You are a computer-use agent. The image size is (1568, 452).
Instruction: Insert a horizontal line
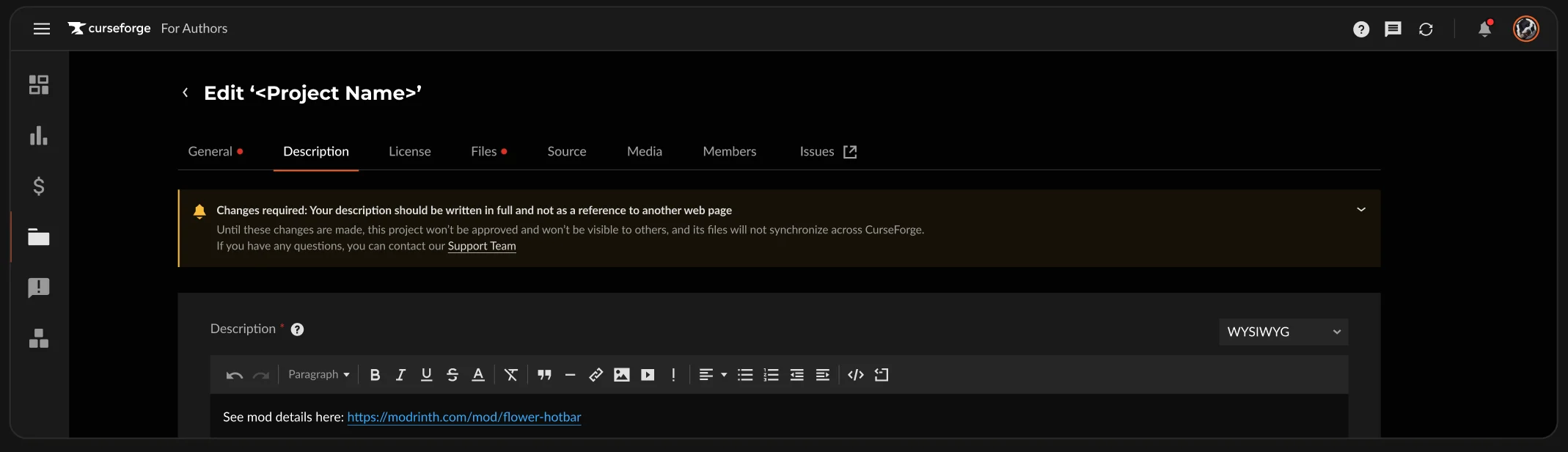point(570,375)
